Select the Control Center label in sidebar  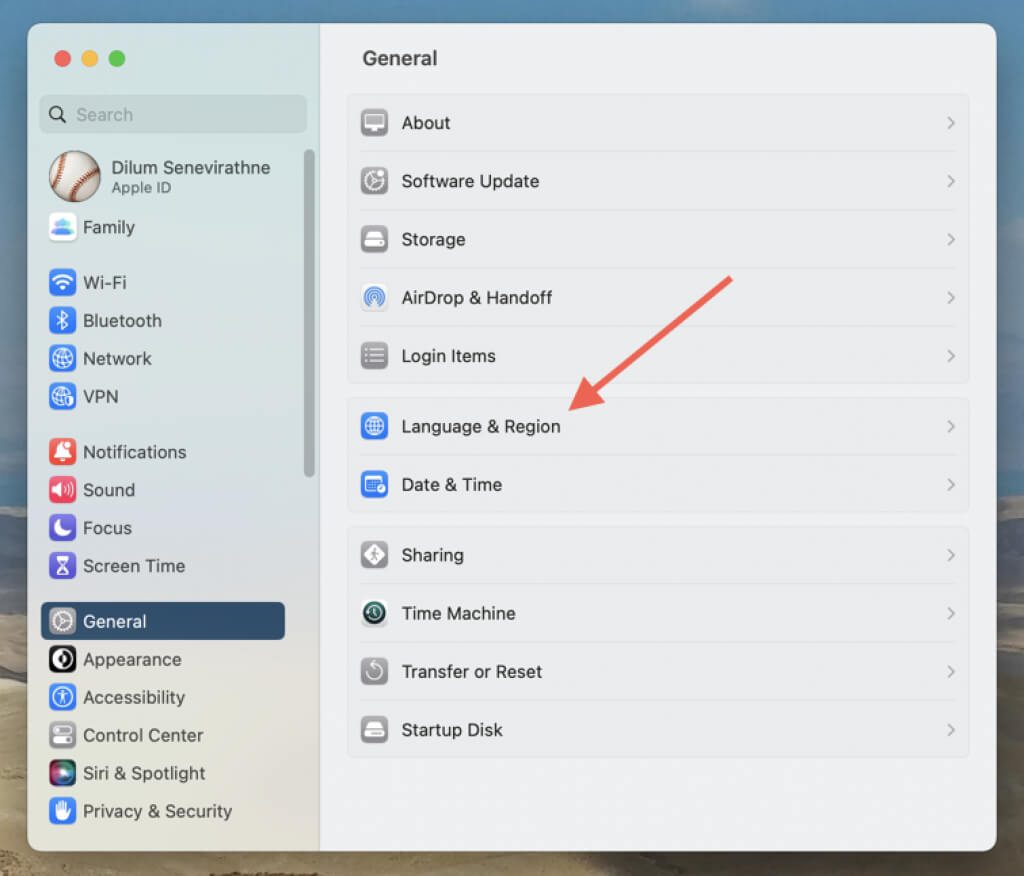point(143,736)
